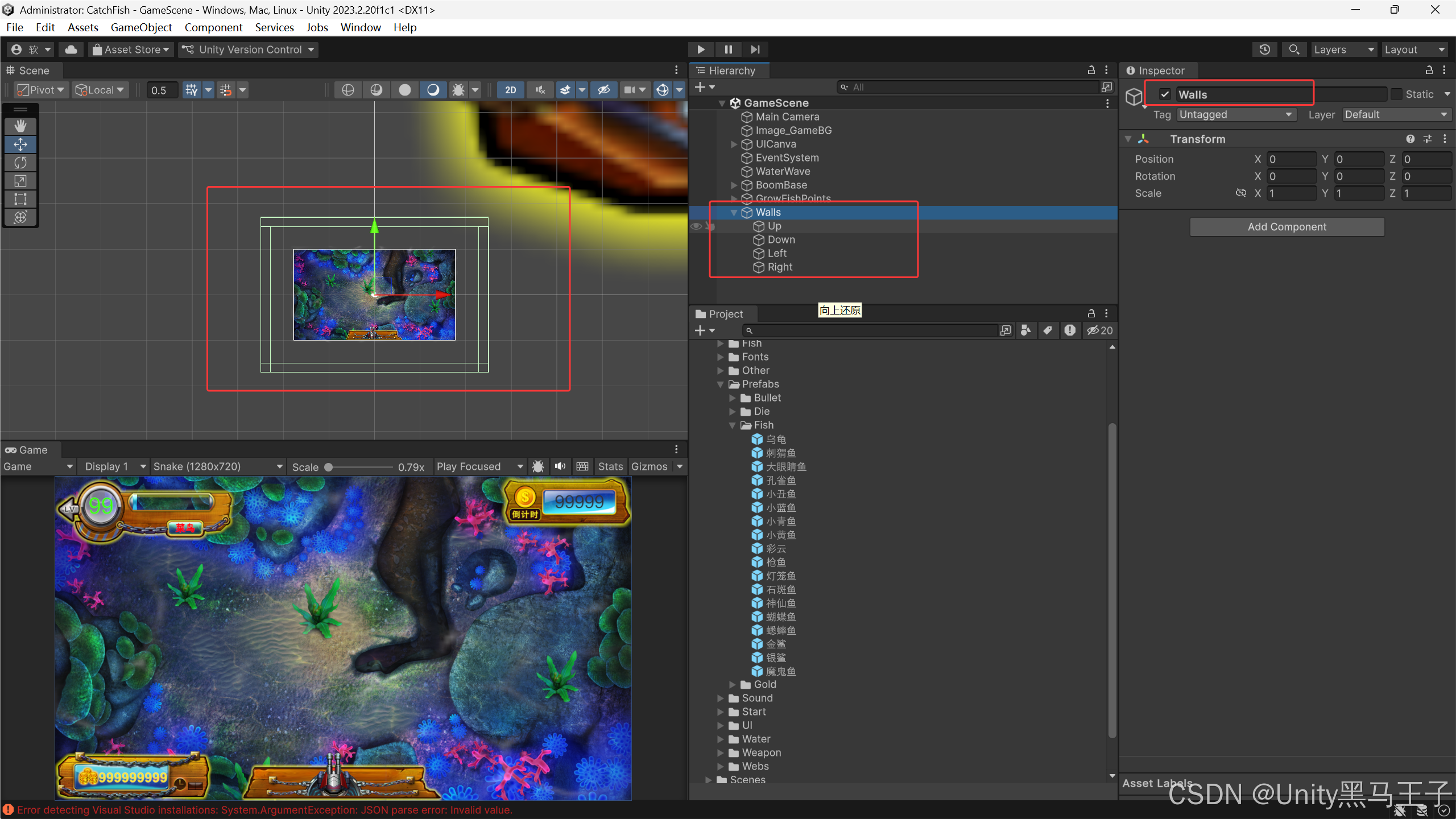Click the cloud services icon
The height and width of the screenshot is (819, 1456).
coord(71,49)
